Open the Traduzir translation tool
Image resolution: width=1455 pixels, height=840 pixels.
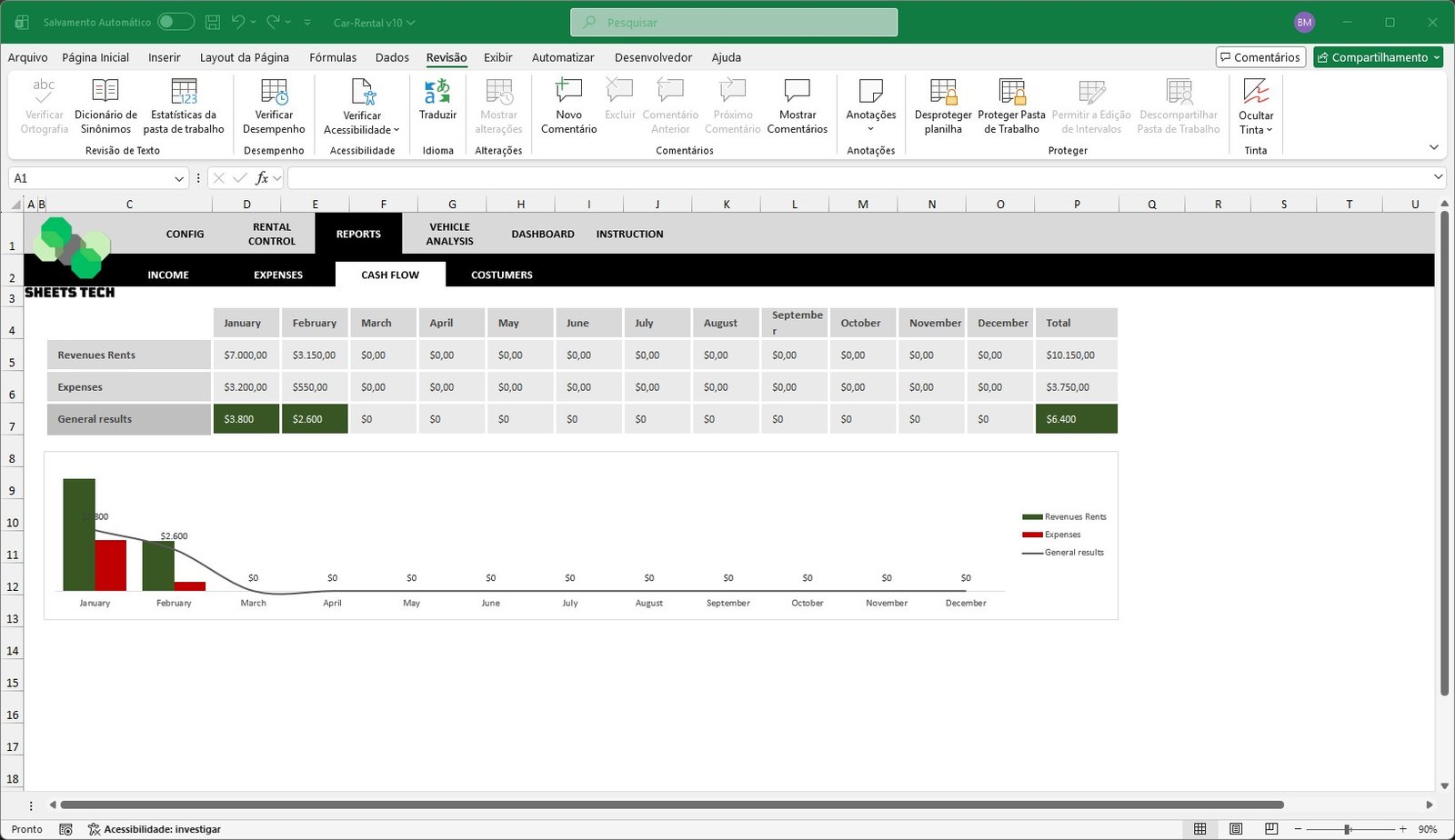[437, 105]
